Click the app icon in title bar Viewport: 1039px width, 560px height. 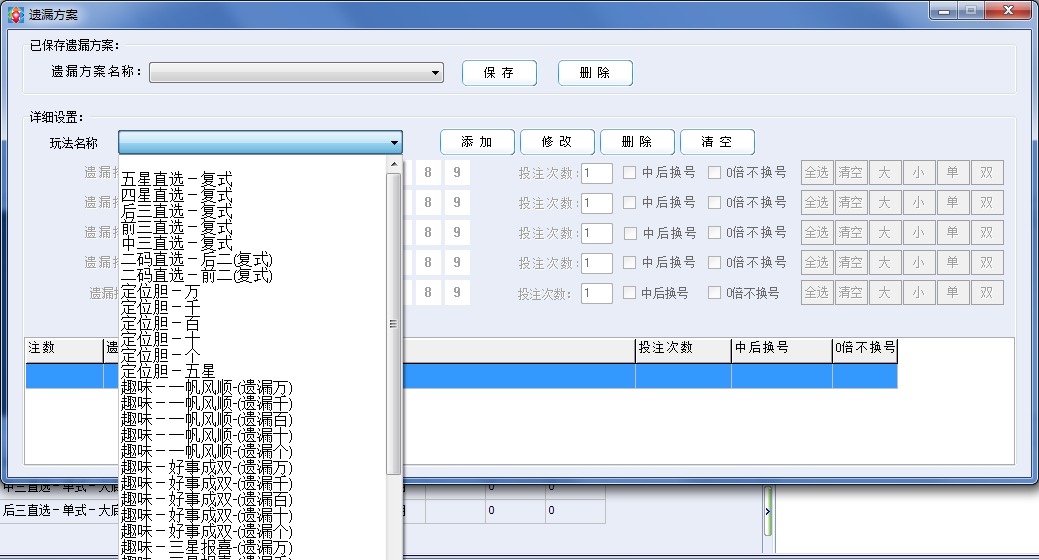pyautogui.click(x=15, y=15)
